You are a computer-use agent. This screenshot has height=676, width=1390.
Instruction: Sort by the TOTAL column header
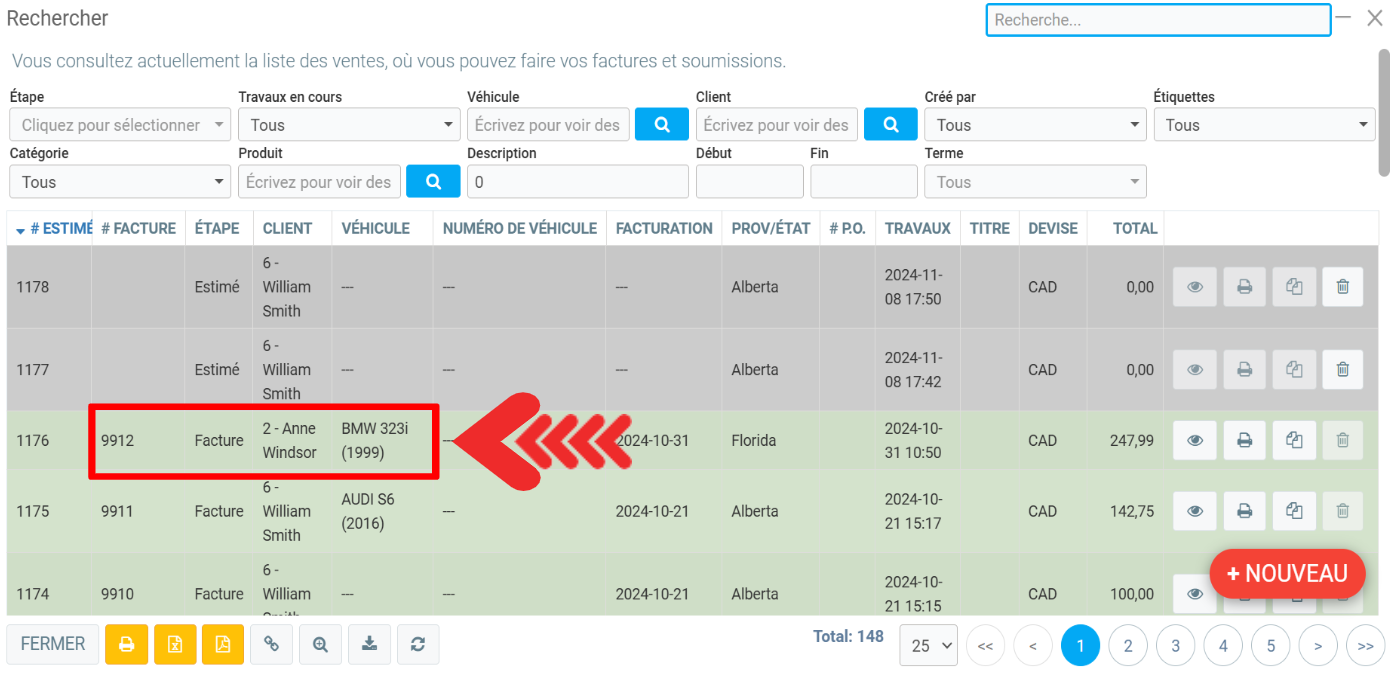(1135, 228)
